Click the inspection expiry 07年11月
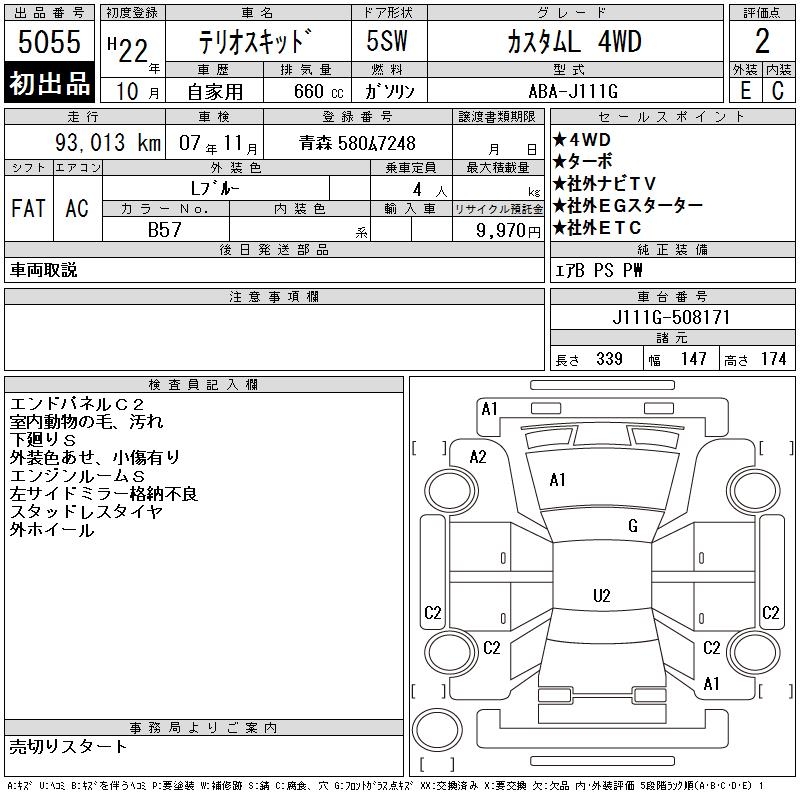Screen dimensions: 800x800 (x=218, y=143)
